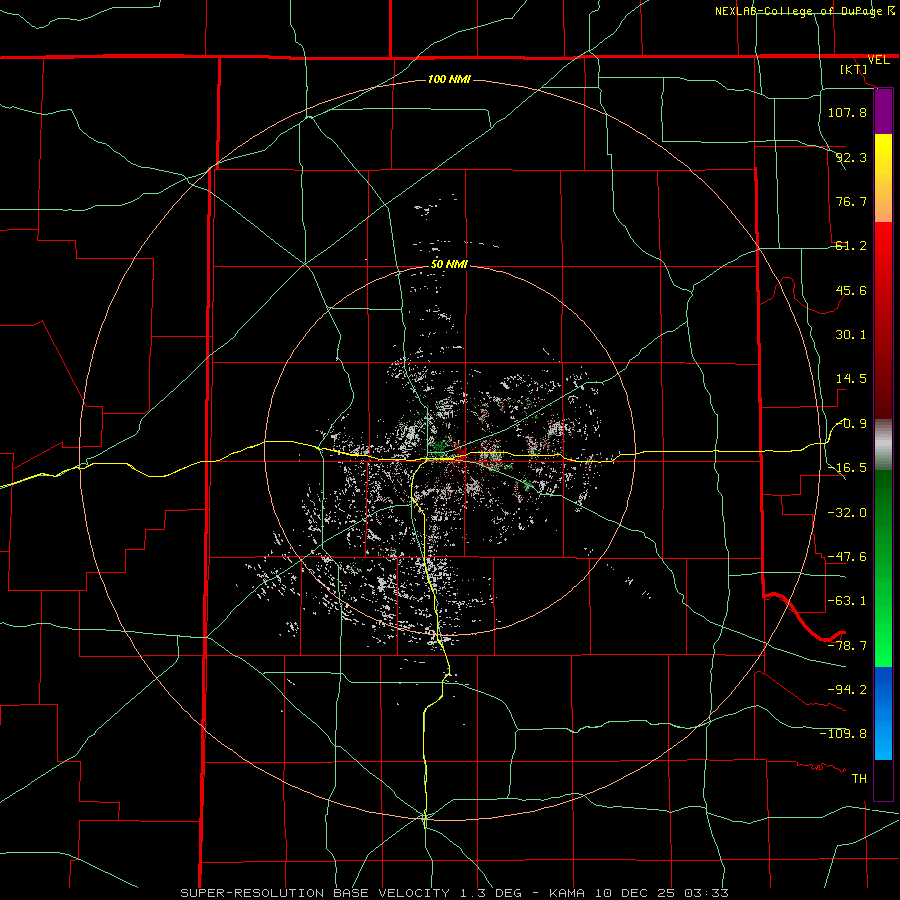The image size is (900, 900).
Task: Click the 14.5 velocity scale value
Action: pyautogui.click(x=851, y=379)
